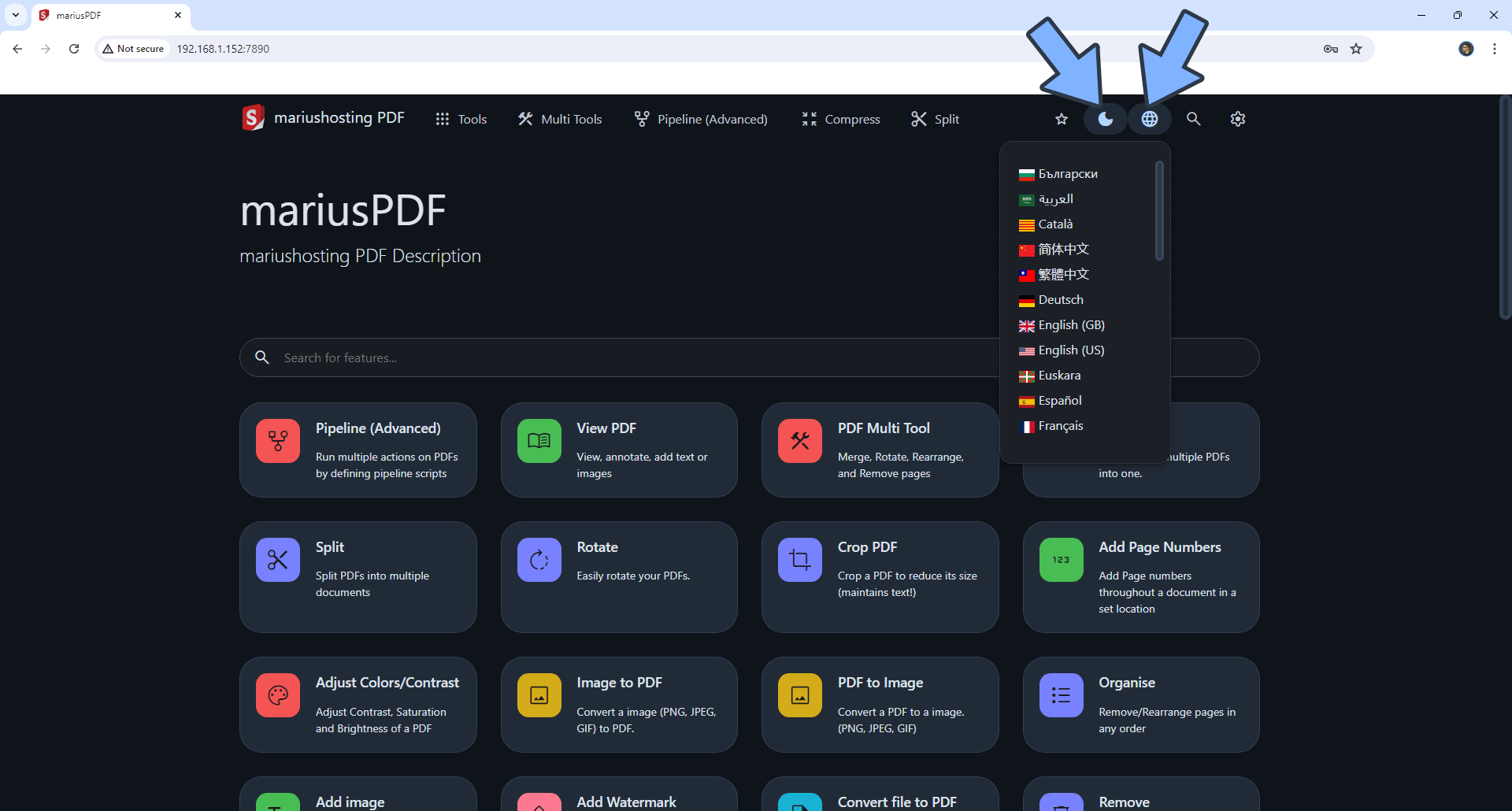Select Deutsch language
Image resolution: width=1512 pixels, height=811 pixels.
point(1051,300)
